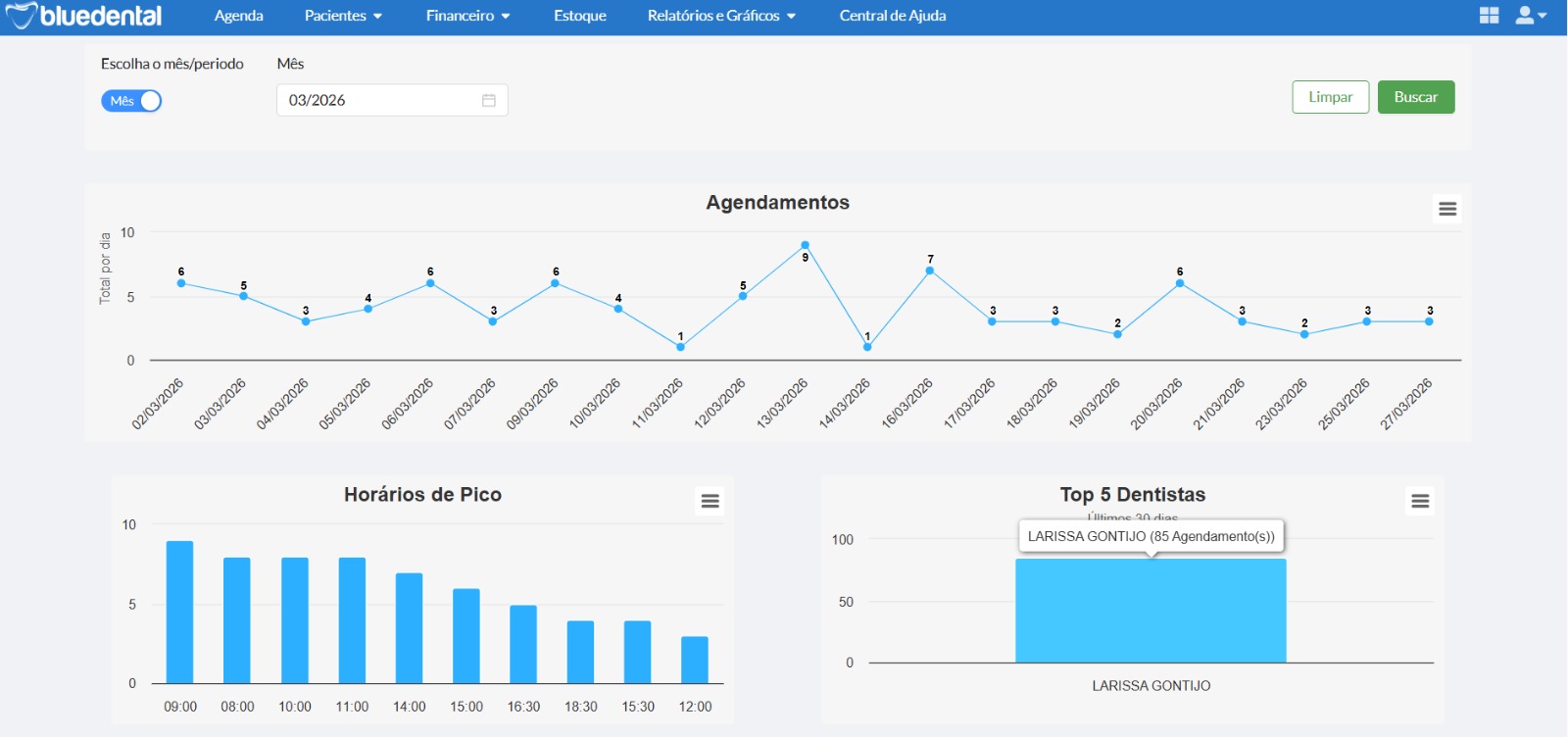
Task: Click the 09:00 bar in Horários de Pico
Action: coord(179,612)
